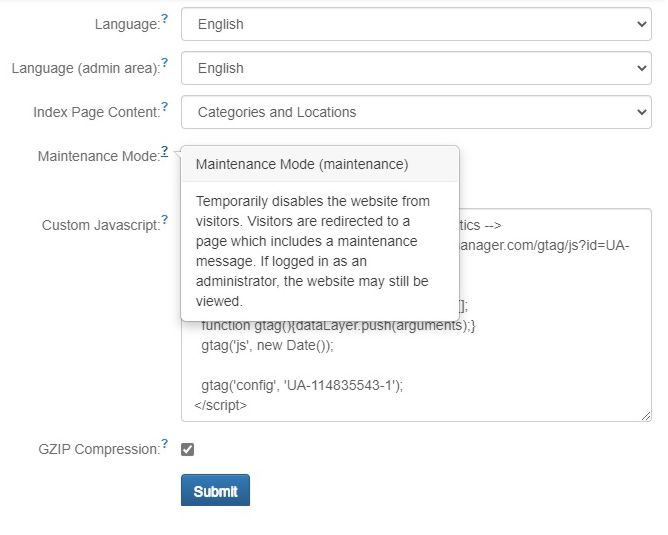Open Index Page Content dropdown
Image resolution: width=668 pixels, height=535 pixels.
coord(416,112)
